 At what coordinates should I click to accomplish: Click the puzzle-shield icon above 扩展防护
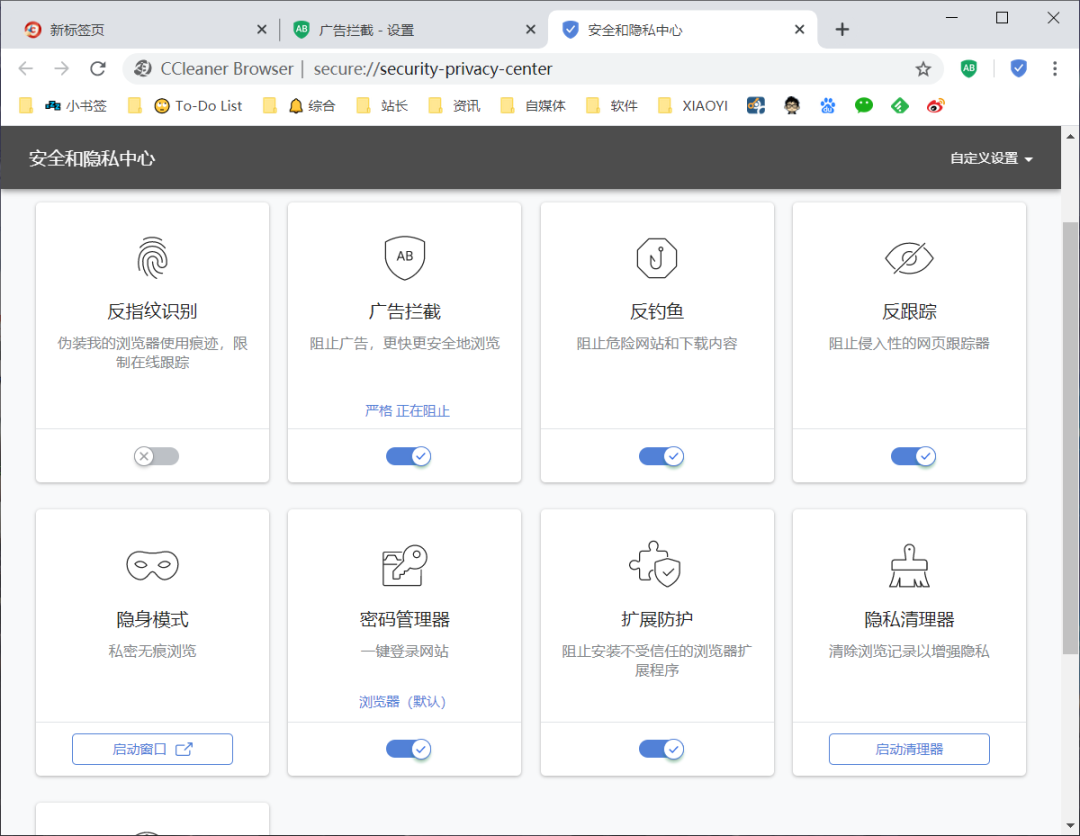(x=657, y=563)
